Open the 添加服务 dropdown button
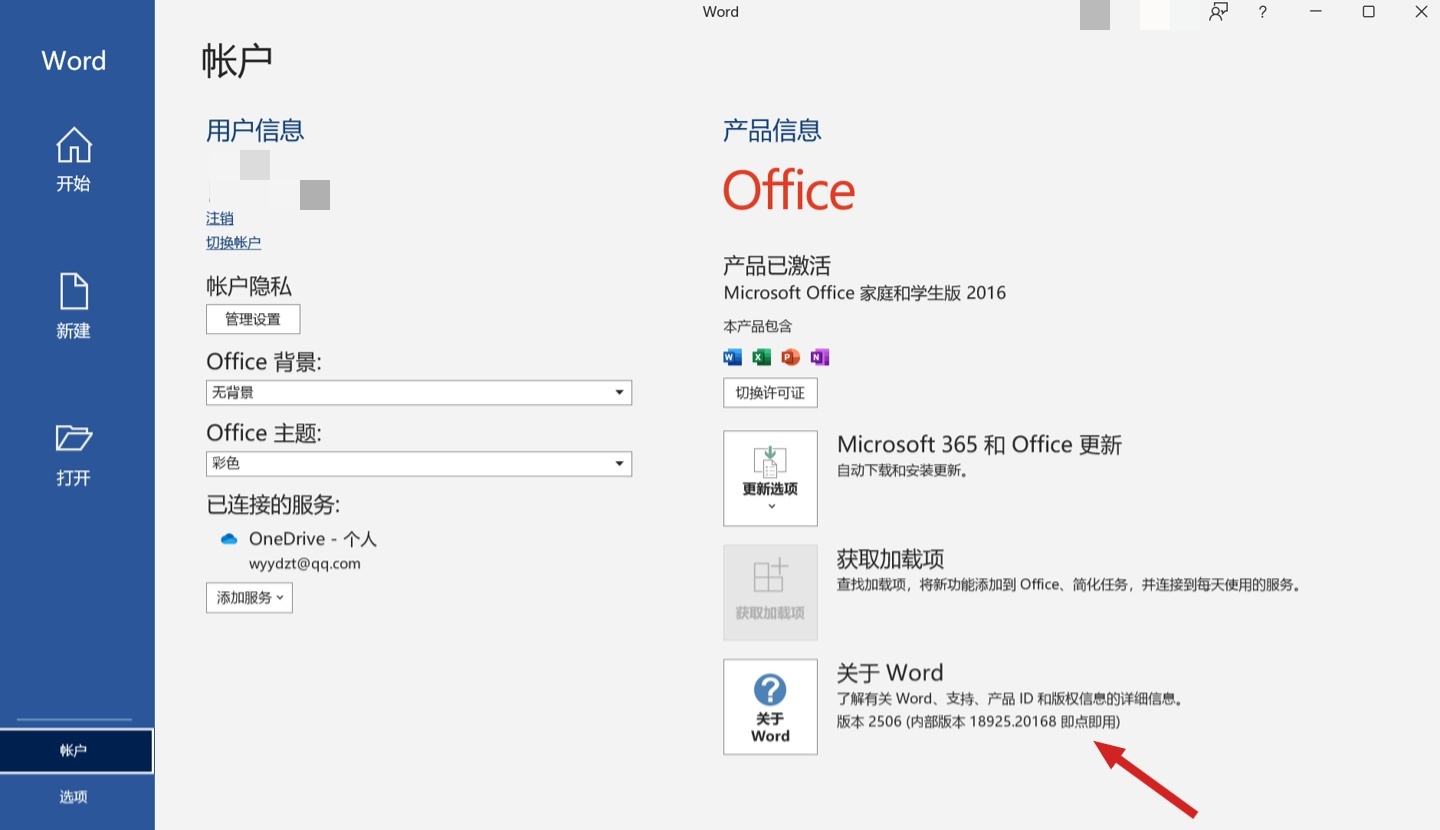This screenshot has width=1440, height=830. 249,598
